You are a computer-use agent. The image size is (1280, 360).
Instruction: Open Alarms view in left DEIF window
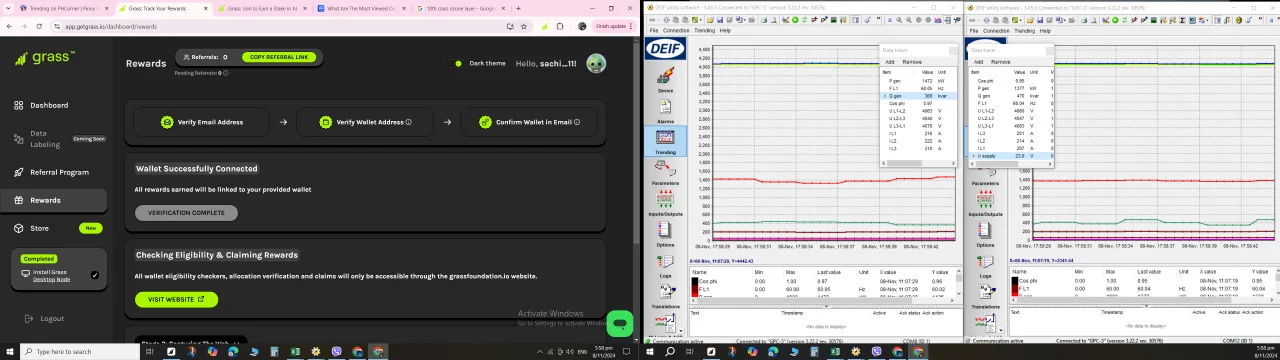point(665,110)
